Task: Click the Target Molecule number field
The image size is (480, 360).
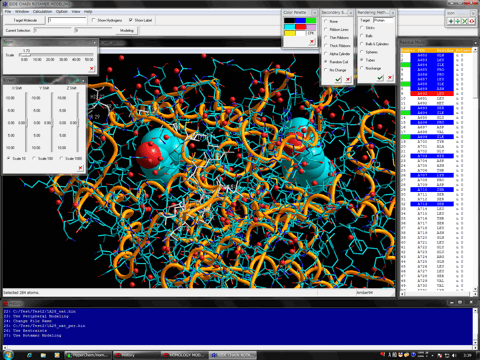Action: click(x=67, y=20)
